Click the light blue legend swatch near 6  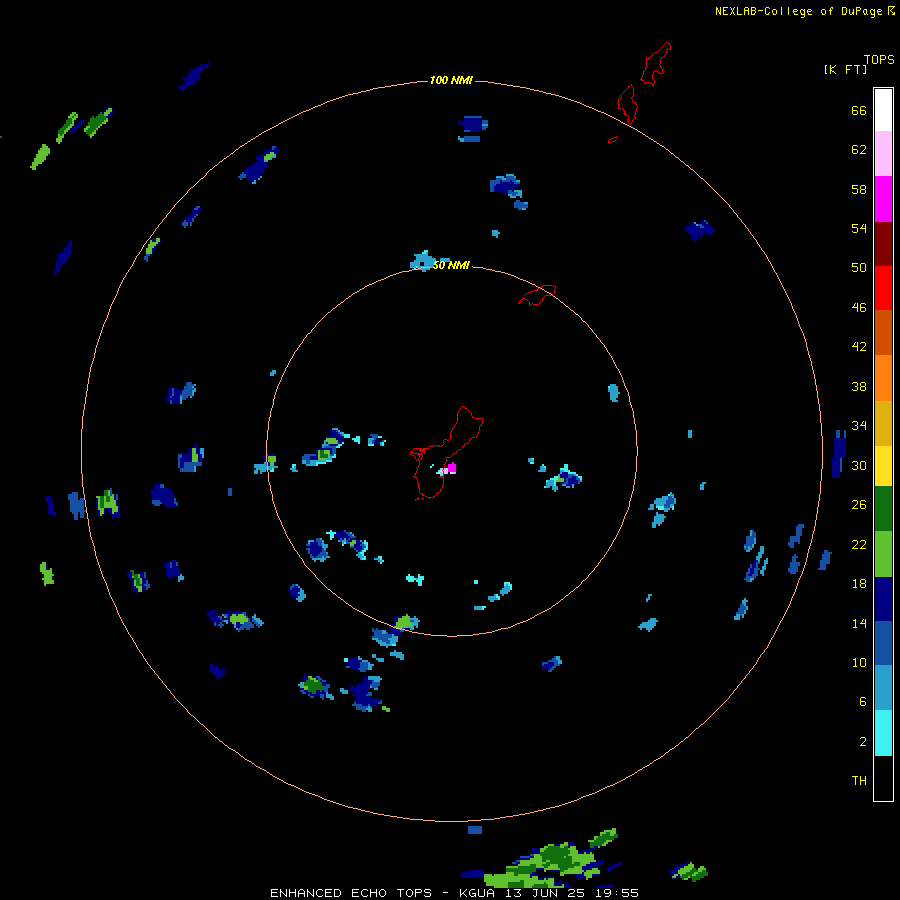[x=883, y=687]
